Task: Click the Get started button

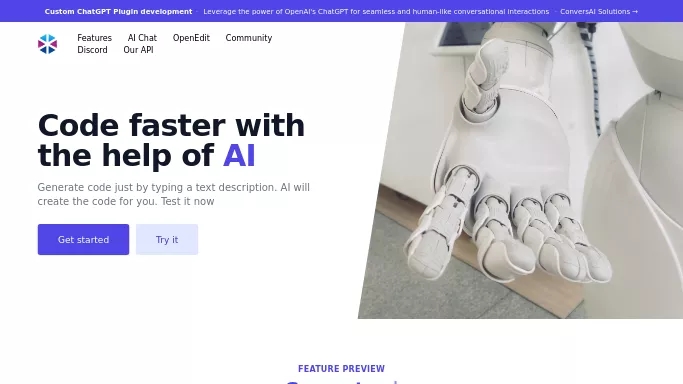Action: (83, 239)
